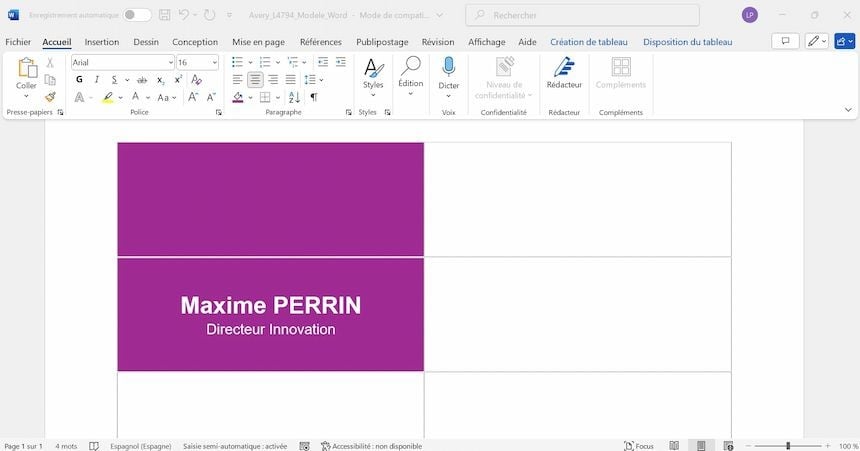Align text right
Screen dimensions: 860x451
[273, 80]
